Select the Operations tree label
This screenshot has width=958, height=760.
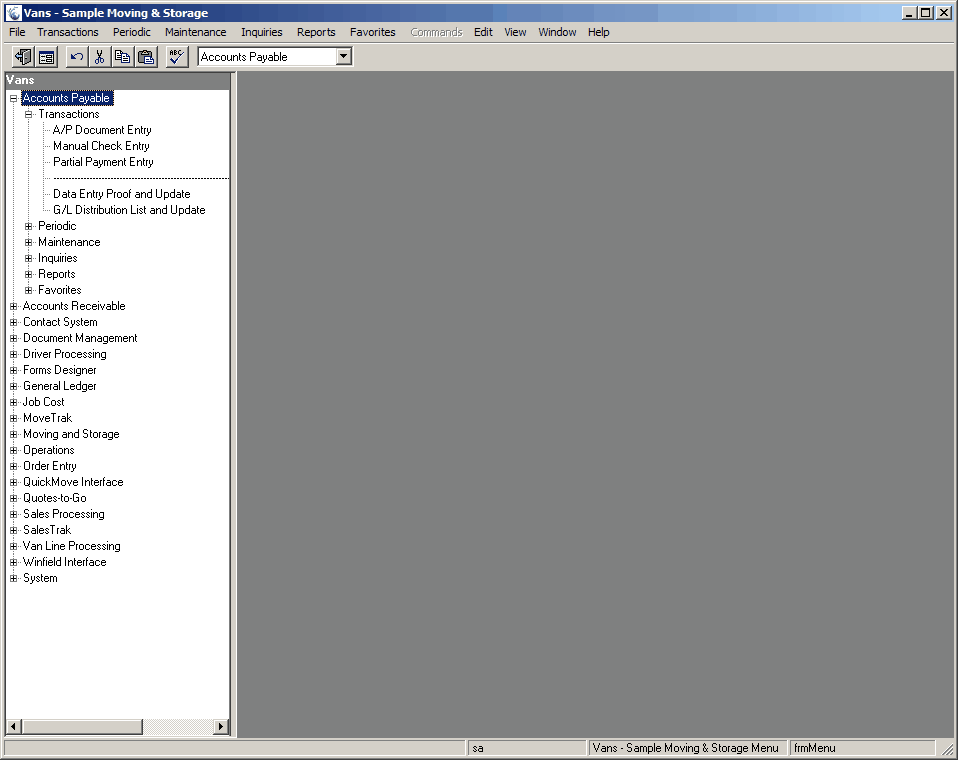49,450
